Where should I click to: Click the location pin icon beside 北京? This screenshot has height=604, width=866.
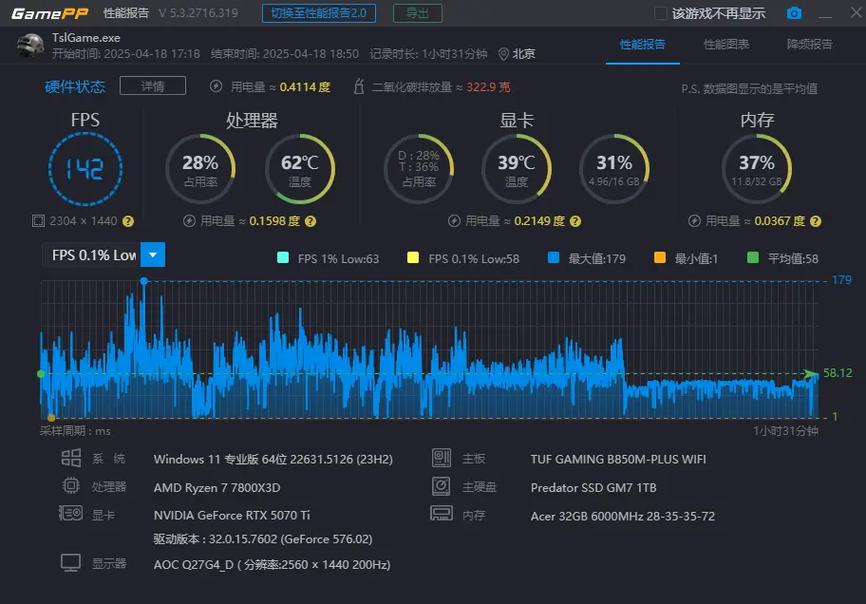(503, 54)
